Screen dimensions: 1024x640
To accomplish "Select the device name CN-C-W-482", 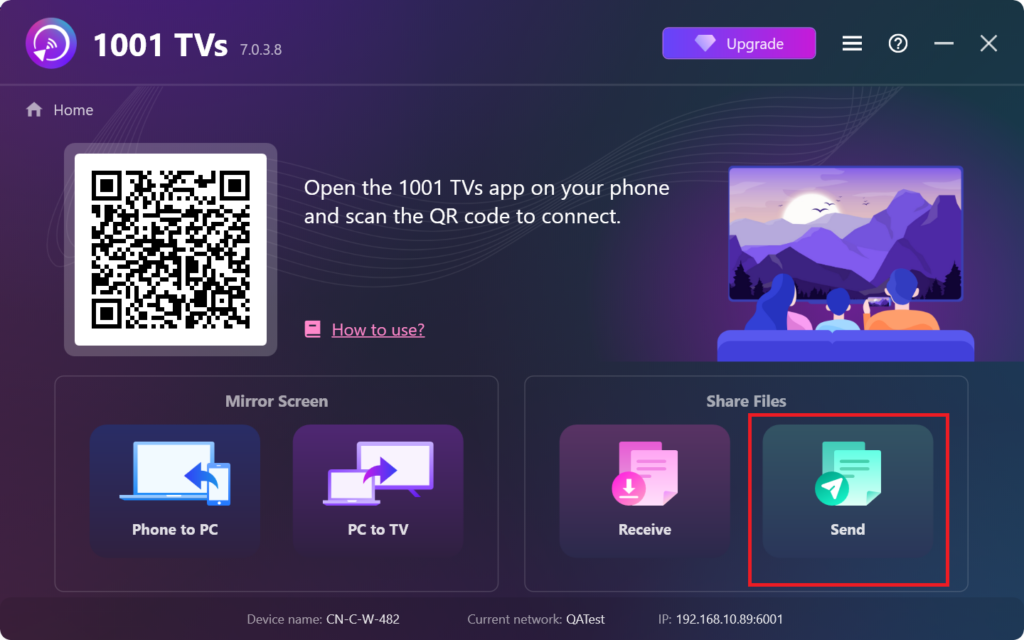I will pyautogui.click(x=362, y=619).
